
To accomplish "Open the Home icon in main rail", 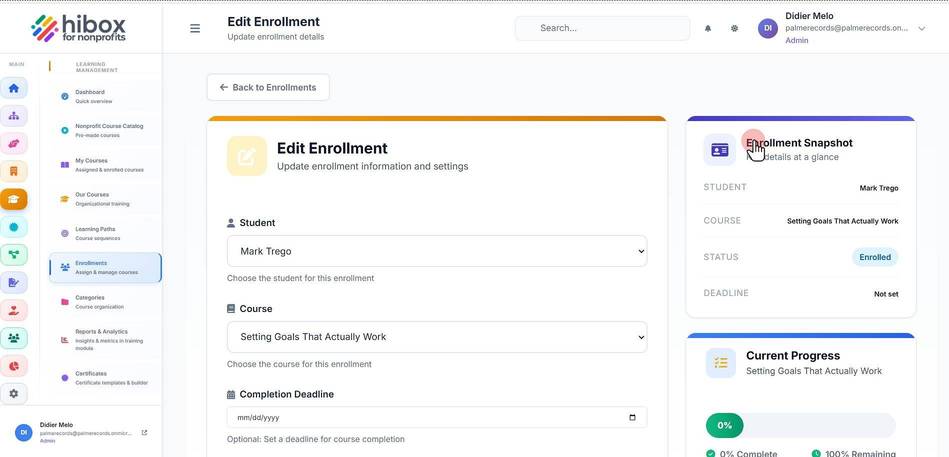I will [x=13, y=88].
